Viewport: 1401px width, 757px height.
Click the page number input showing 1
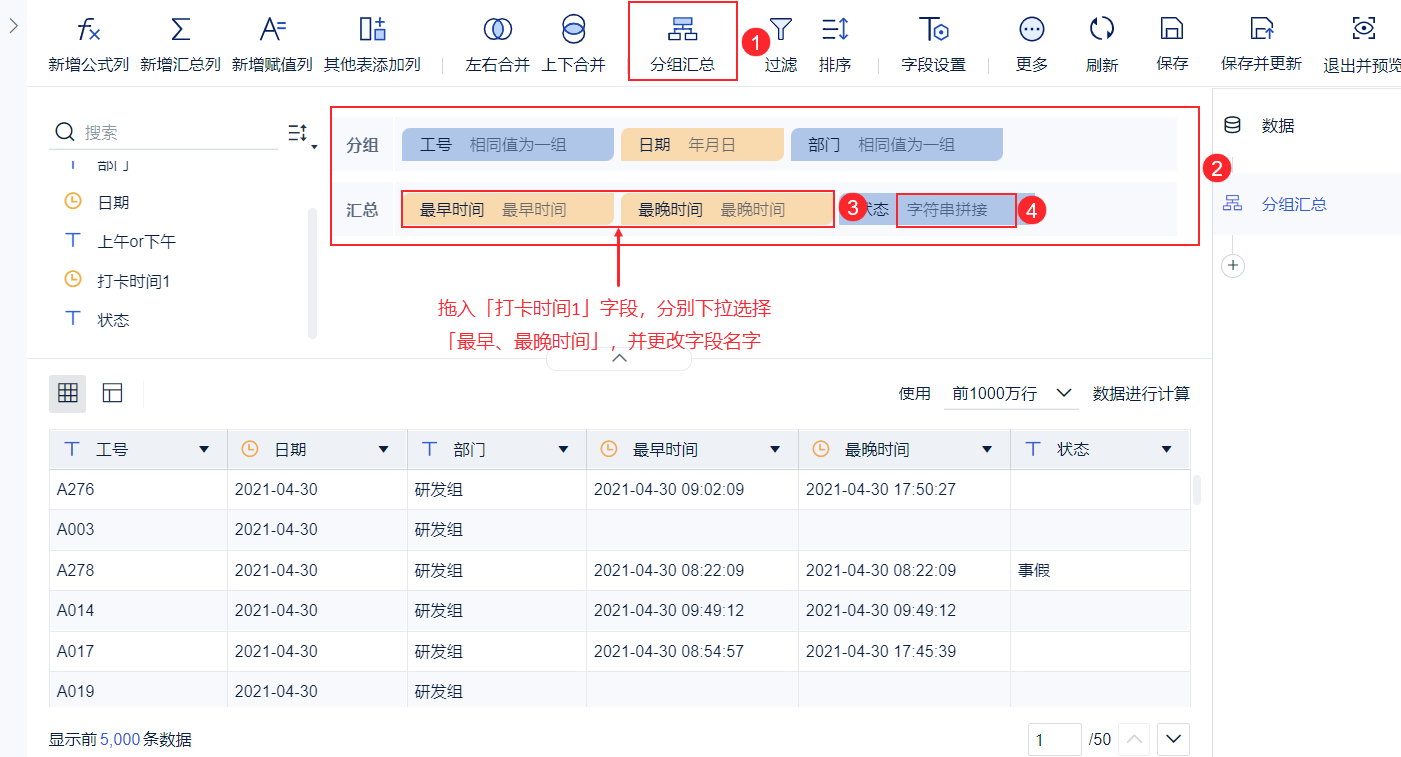click(1055, 740)
